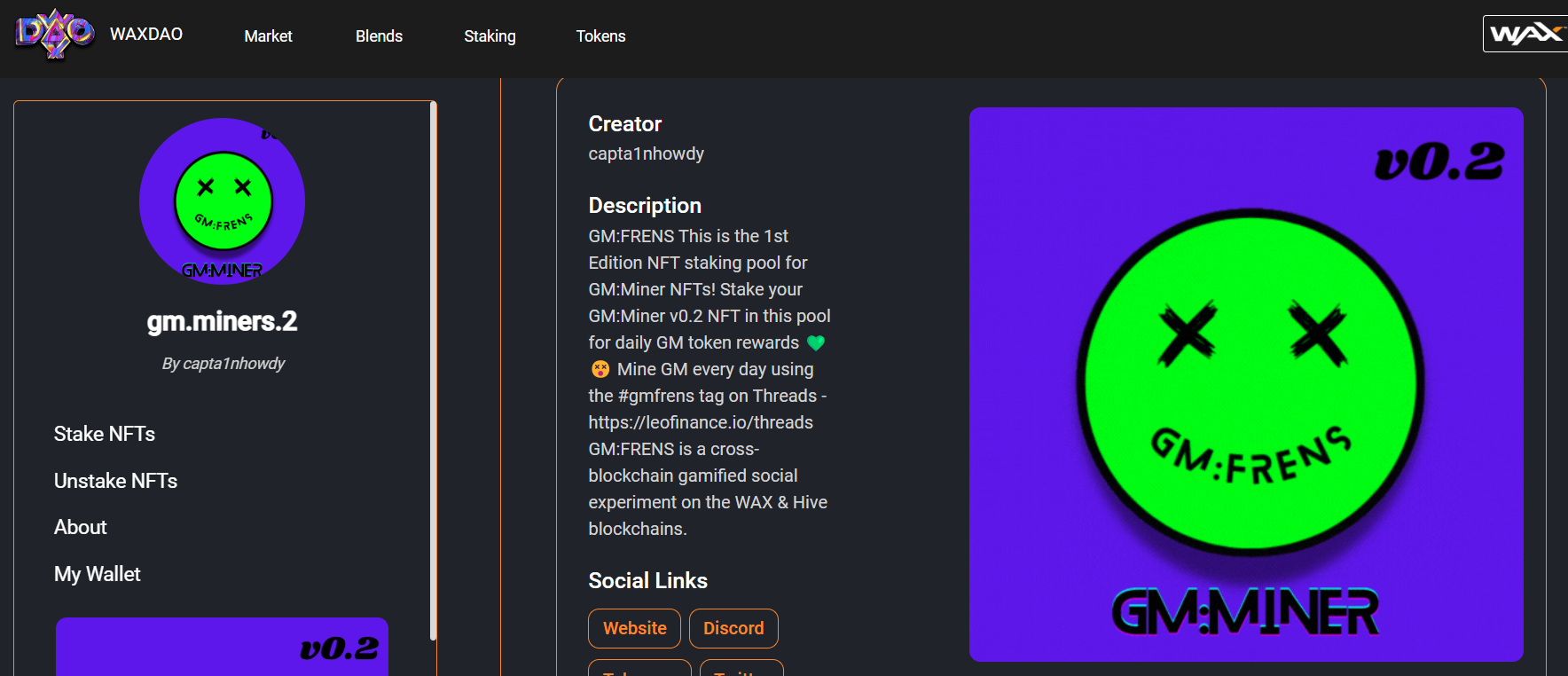Click the leofinance.io/threads URL text

click(701, 422)
